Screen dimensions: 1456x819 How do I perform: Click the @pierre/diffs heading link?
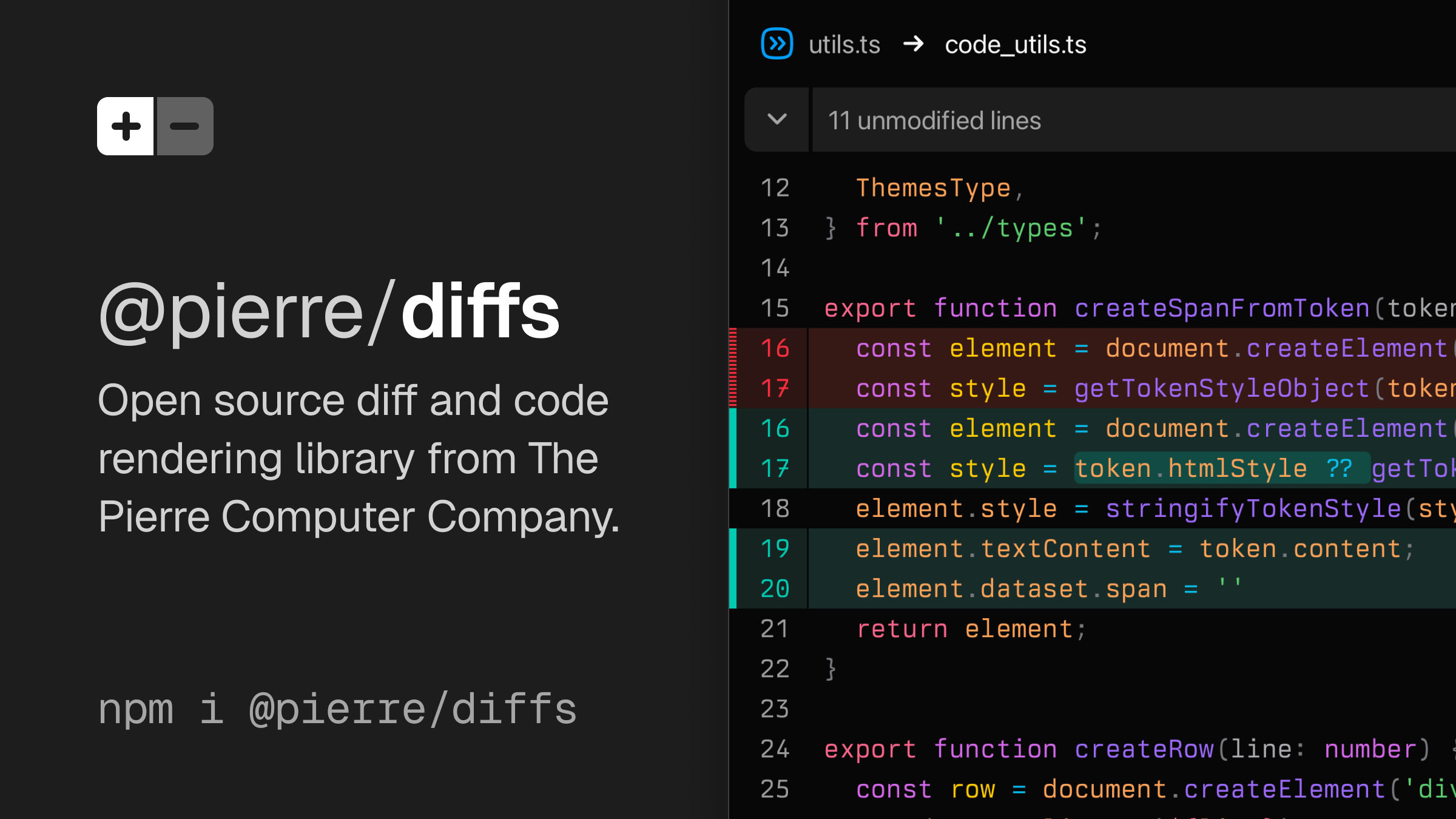pyautogui.click(x=329, y=309)
